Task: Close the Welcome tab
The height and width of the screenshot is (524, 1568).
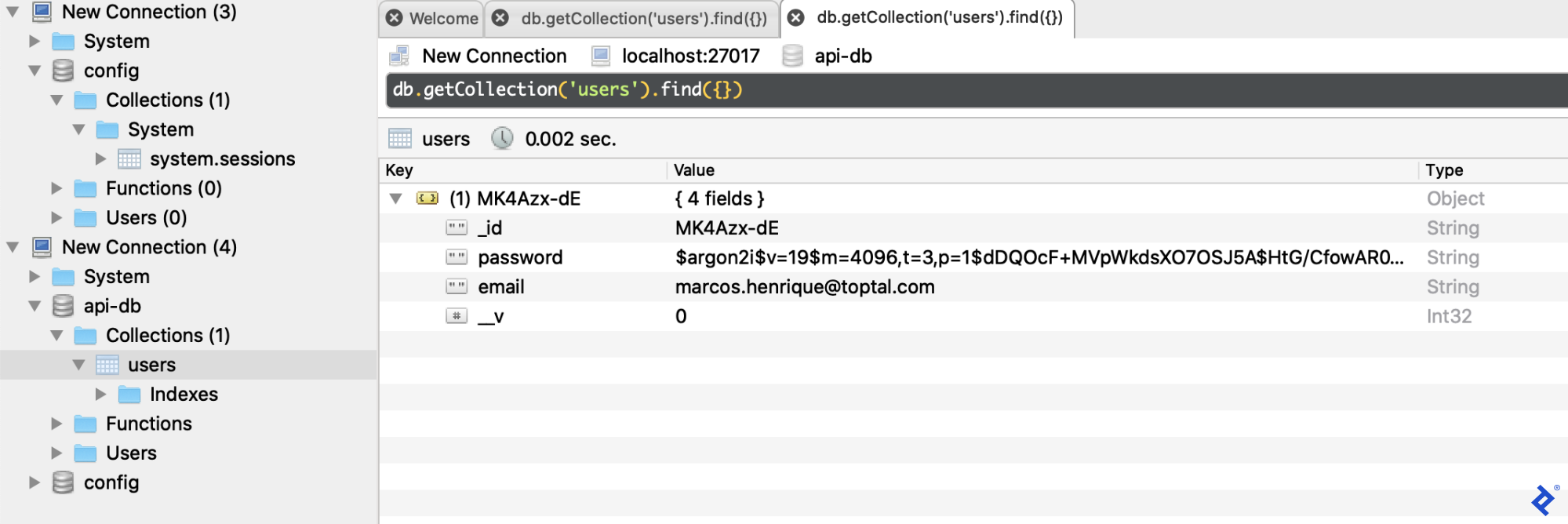Action: pos(395,18)
